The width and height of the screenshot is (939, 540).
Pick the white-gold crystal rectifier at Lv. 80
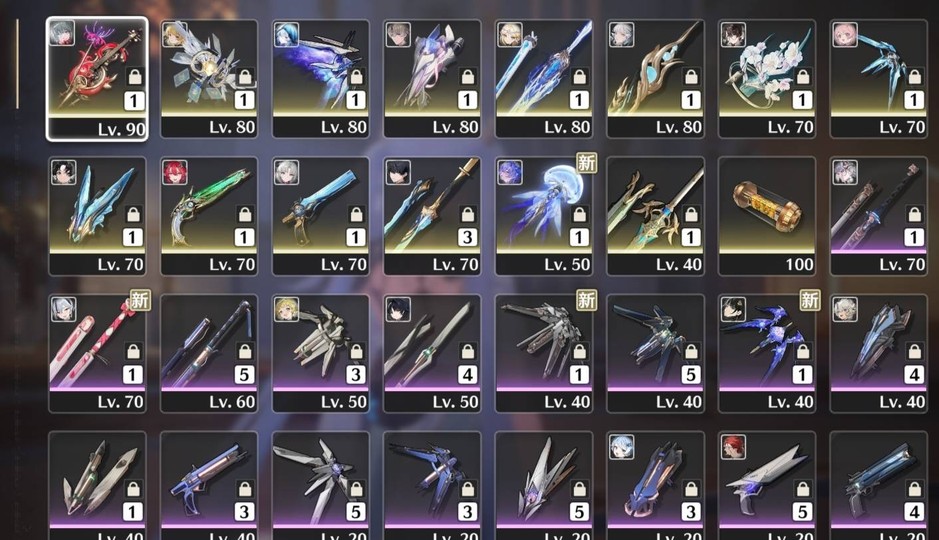tap(209, 79)
